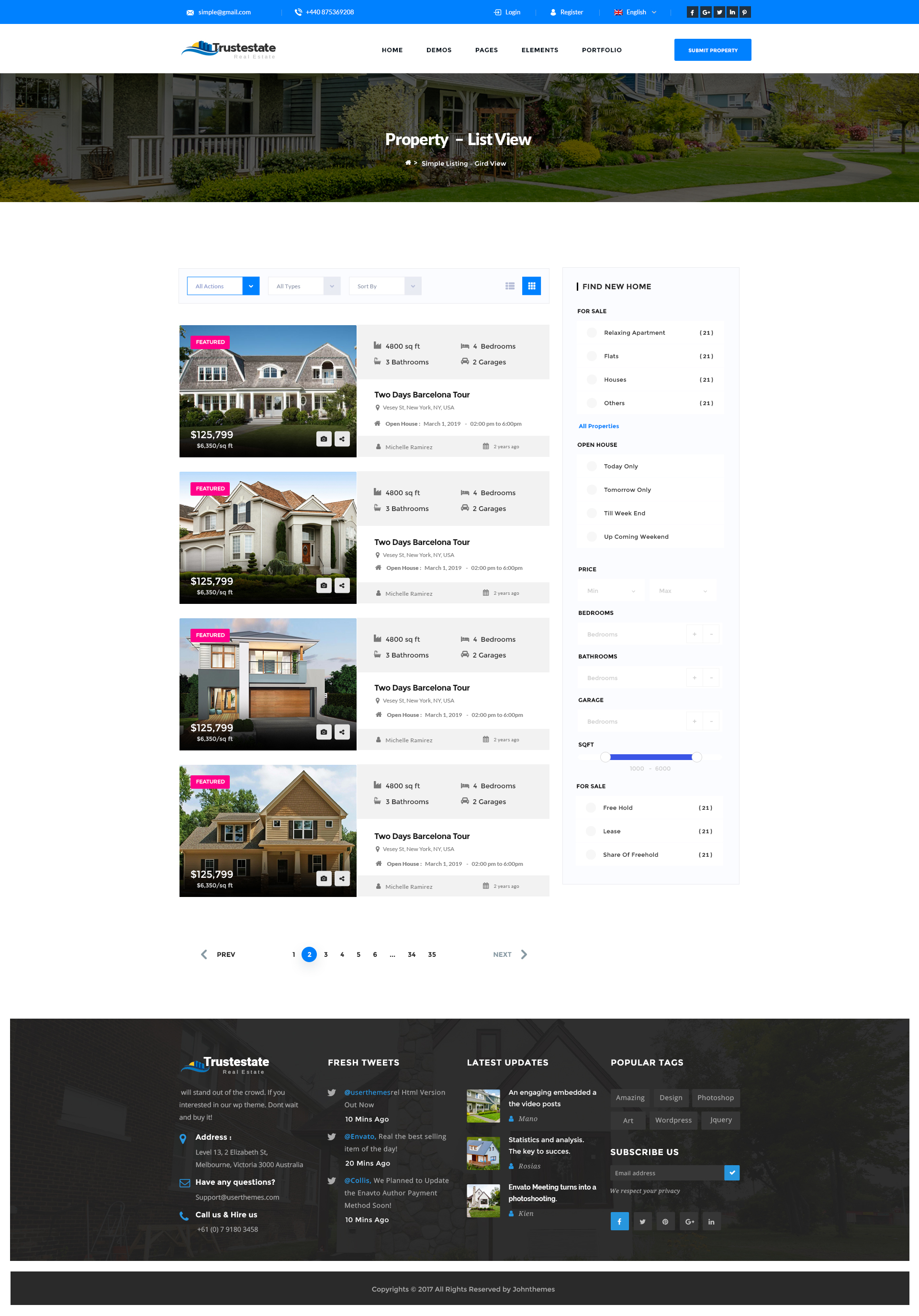The height and width of the screenshot is (1316, 919).
Task: Click the All Properties link
Action: (x=598, y=426)
